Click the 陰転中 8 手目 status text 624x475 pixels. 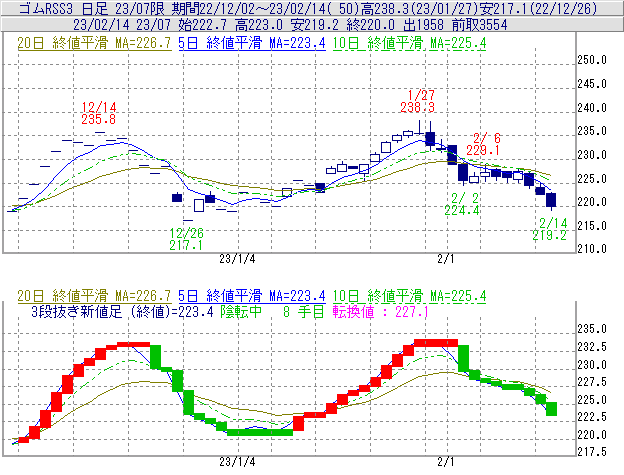pyautogui.click(x=272, y=311)
